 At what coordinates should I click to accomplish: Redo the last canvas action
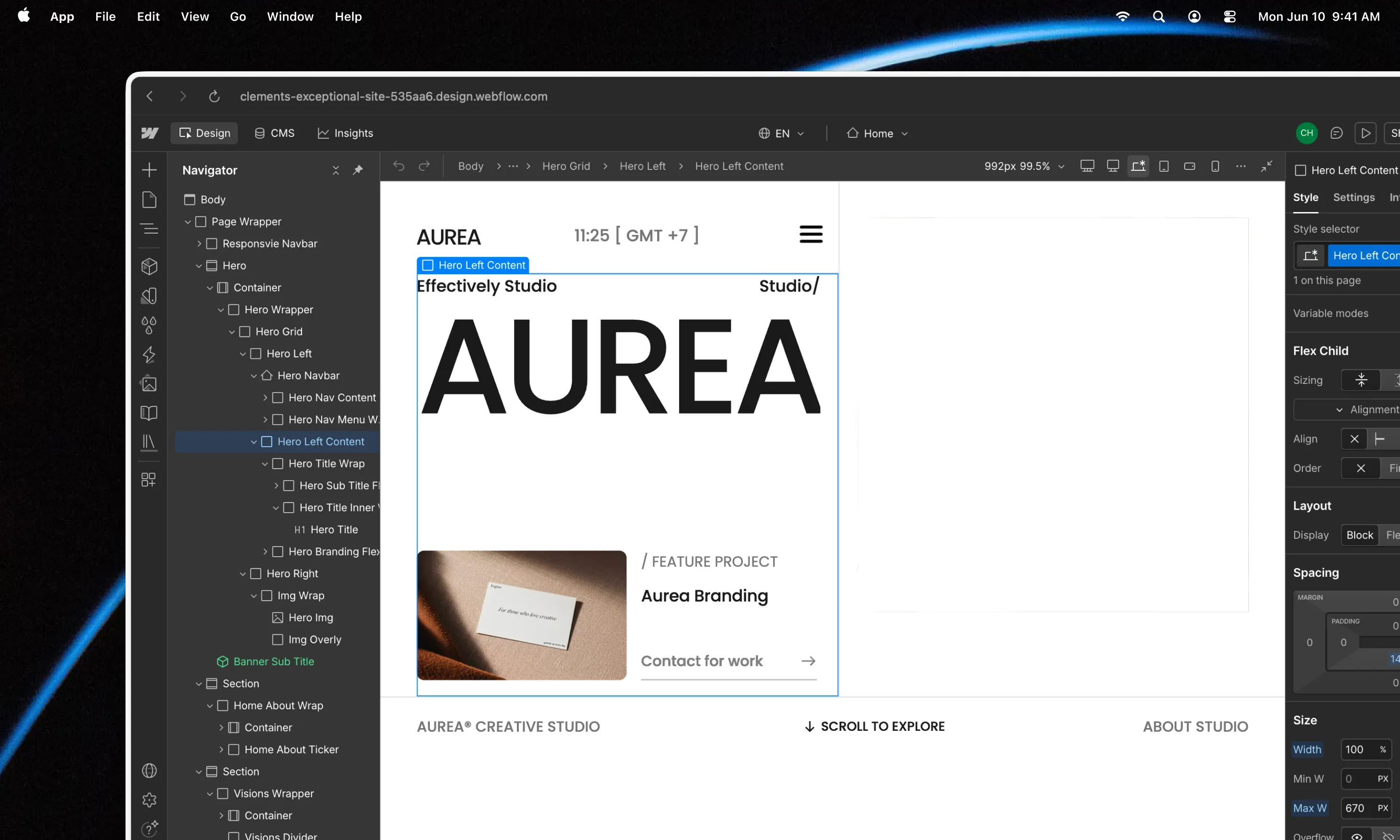pos(424,166)
